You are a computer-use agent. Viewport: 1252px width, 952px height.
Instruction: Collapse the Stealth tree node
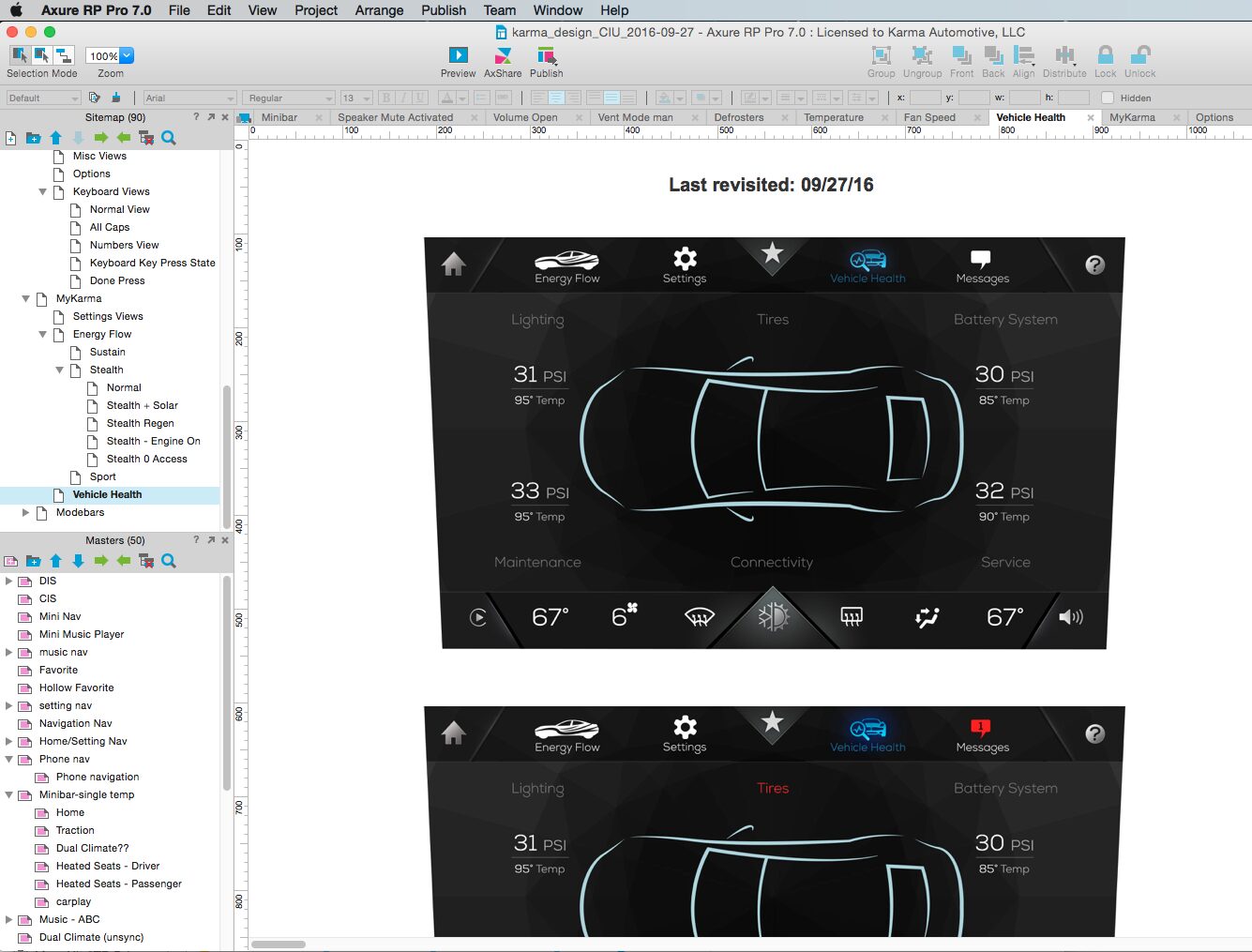(59, 370)
